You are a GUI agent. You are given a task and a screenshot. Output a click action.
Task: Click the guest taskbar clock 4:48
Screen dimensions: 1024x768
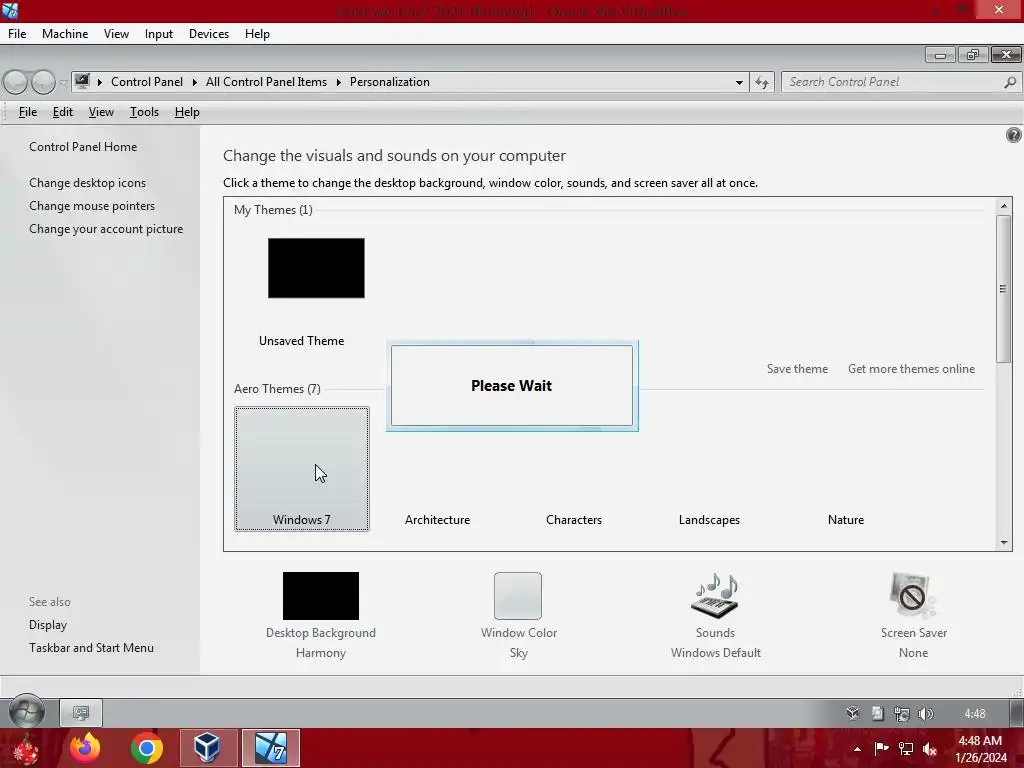coord(974,714)
